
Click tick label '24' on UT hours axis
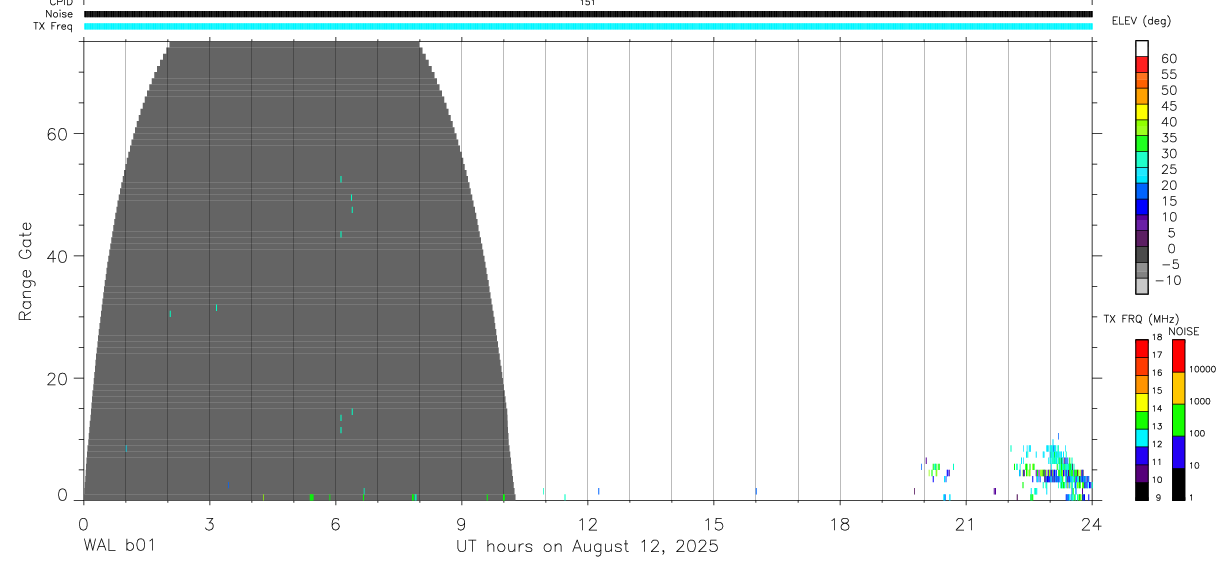[x=1092, y=523]
